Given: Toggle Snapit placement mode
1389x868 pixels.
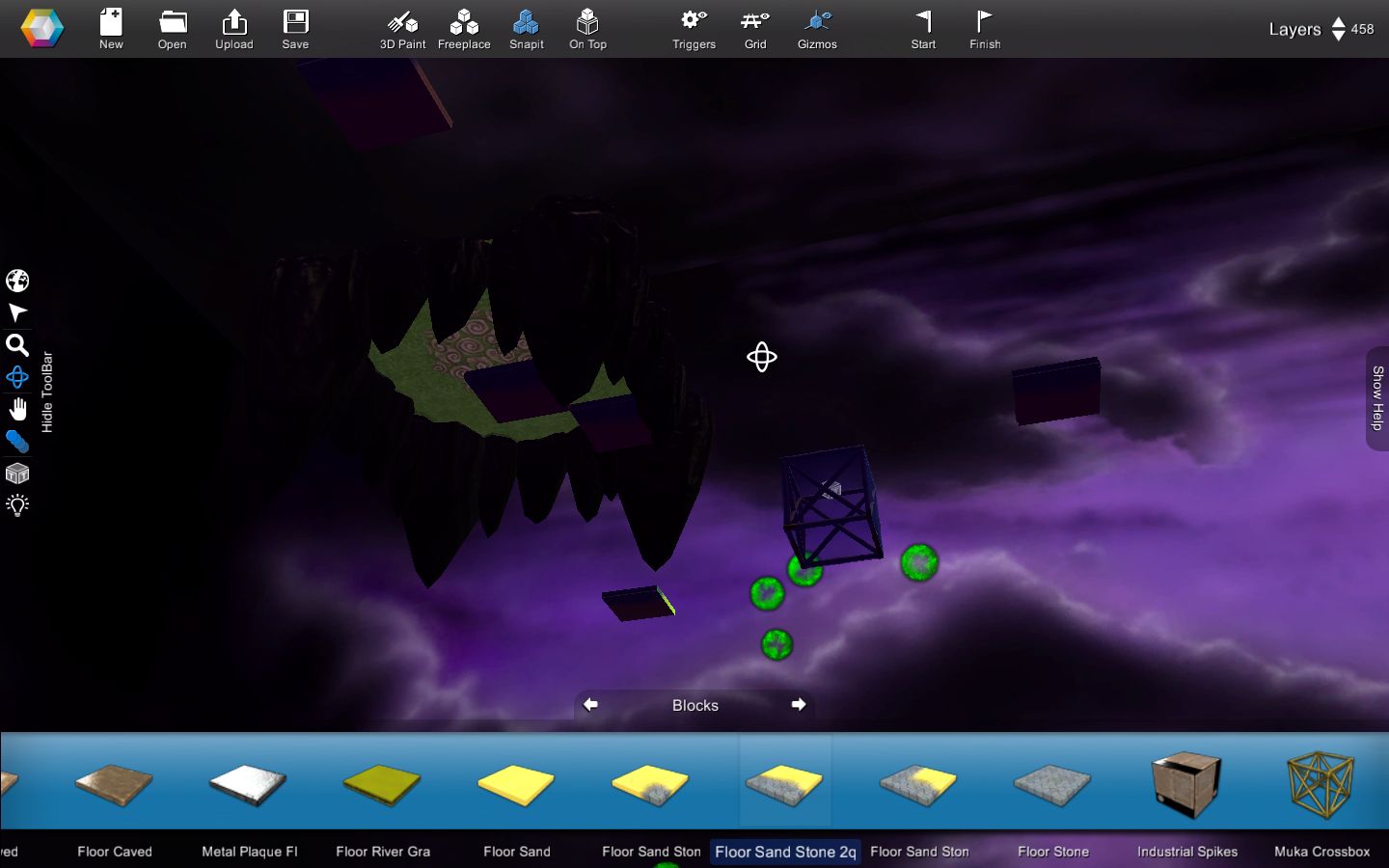Looking at the screenshot, I should click(526, 29).
